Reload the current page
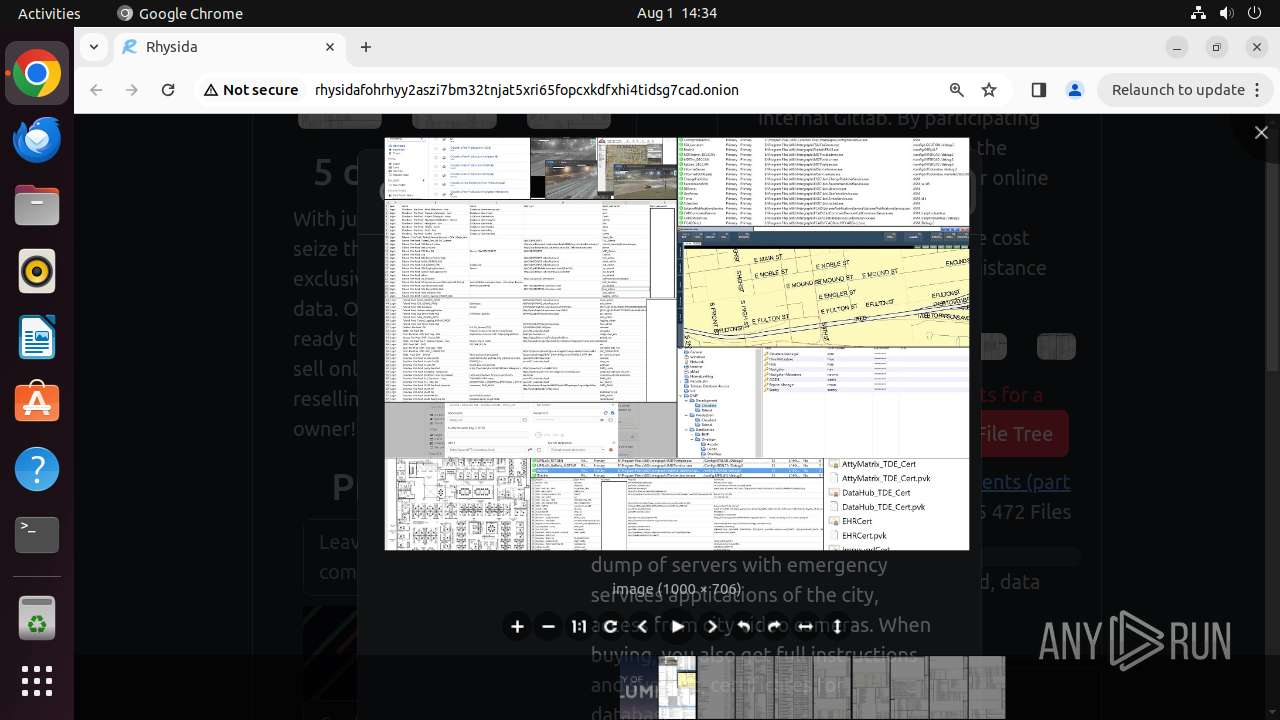Viewport: 1280px width, 720px height. [168, 90]
